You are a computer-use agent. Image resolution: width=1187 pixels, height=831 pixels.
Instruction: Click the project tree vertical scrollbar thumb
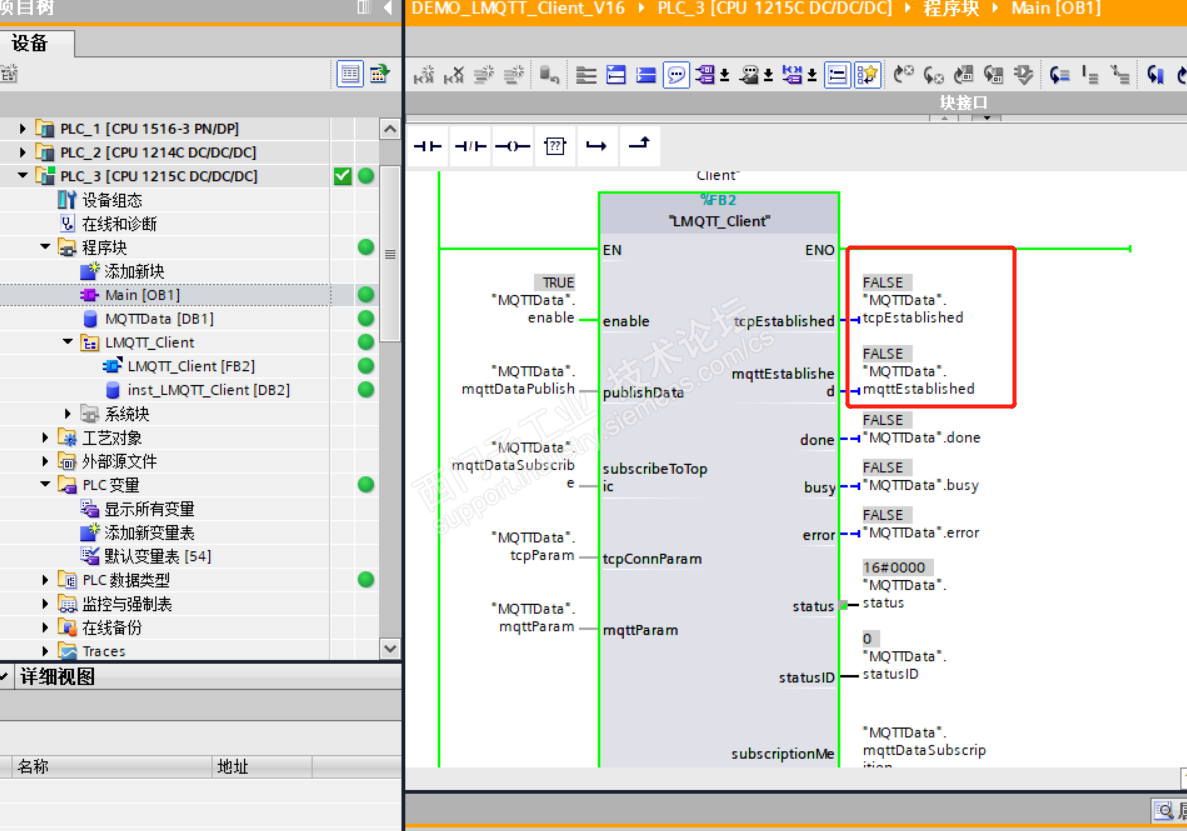pyautogui.click(x=390, y=254)
